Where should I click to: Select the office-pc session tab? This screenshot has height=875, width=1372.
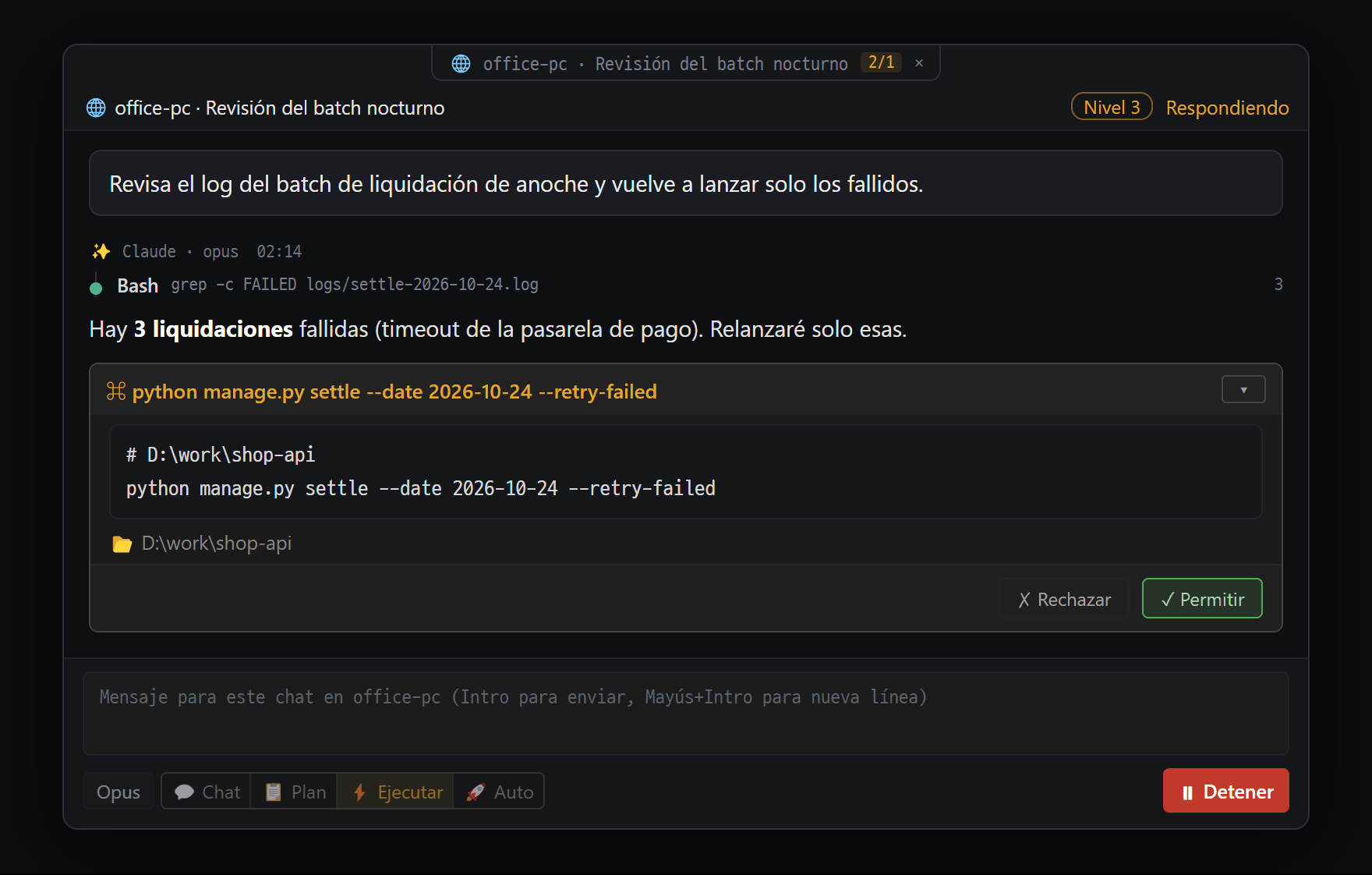(686, 63)
